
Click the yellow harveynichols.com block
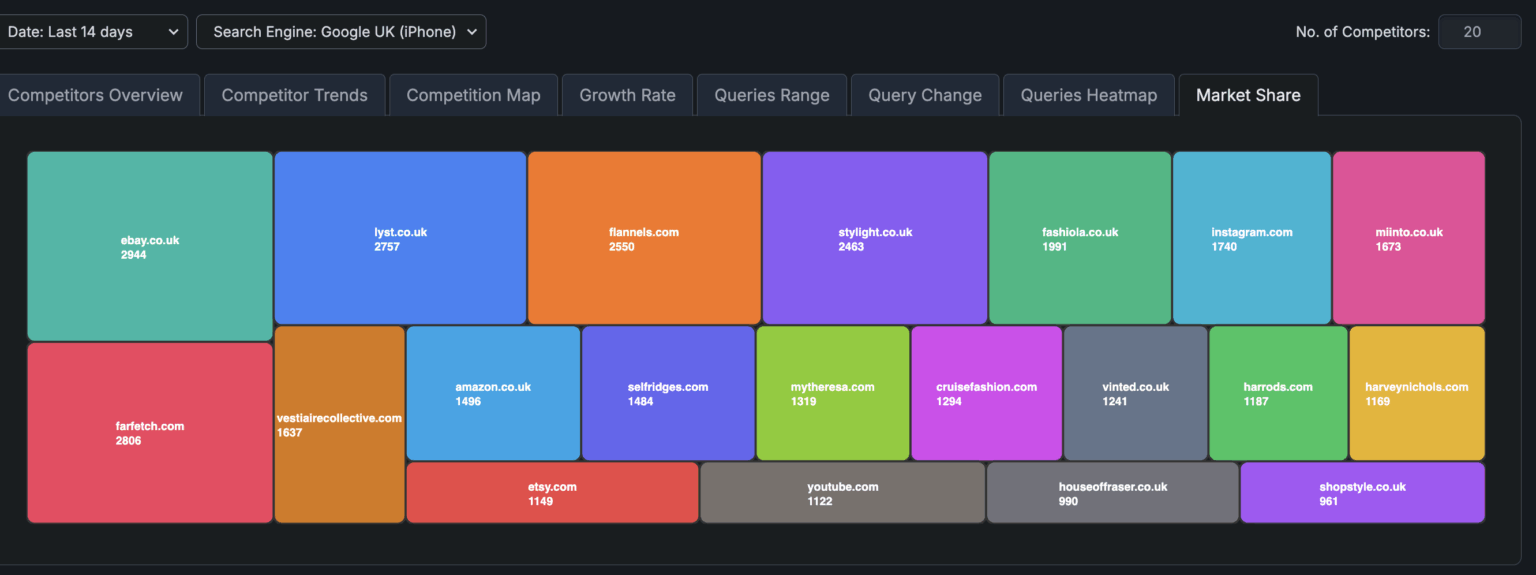click(x=1416, y=393)
